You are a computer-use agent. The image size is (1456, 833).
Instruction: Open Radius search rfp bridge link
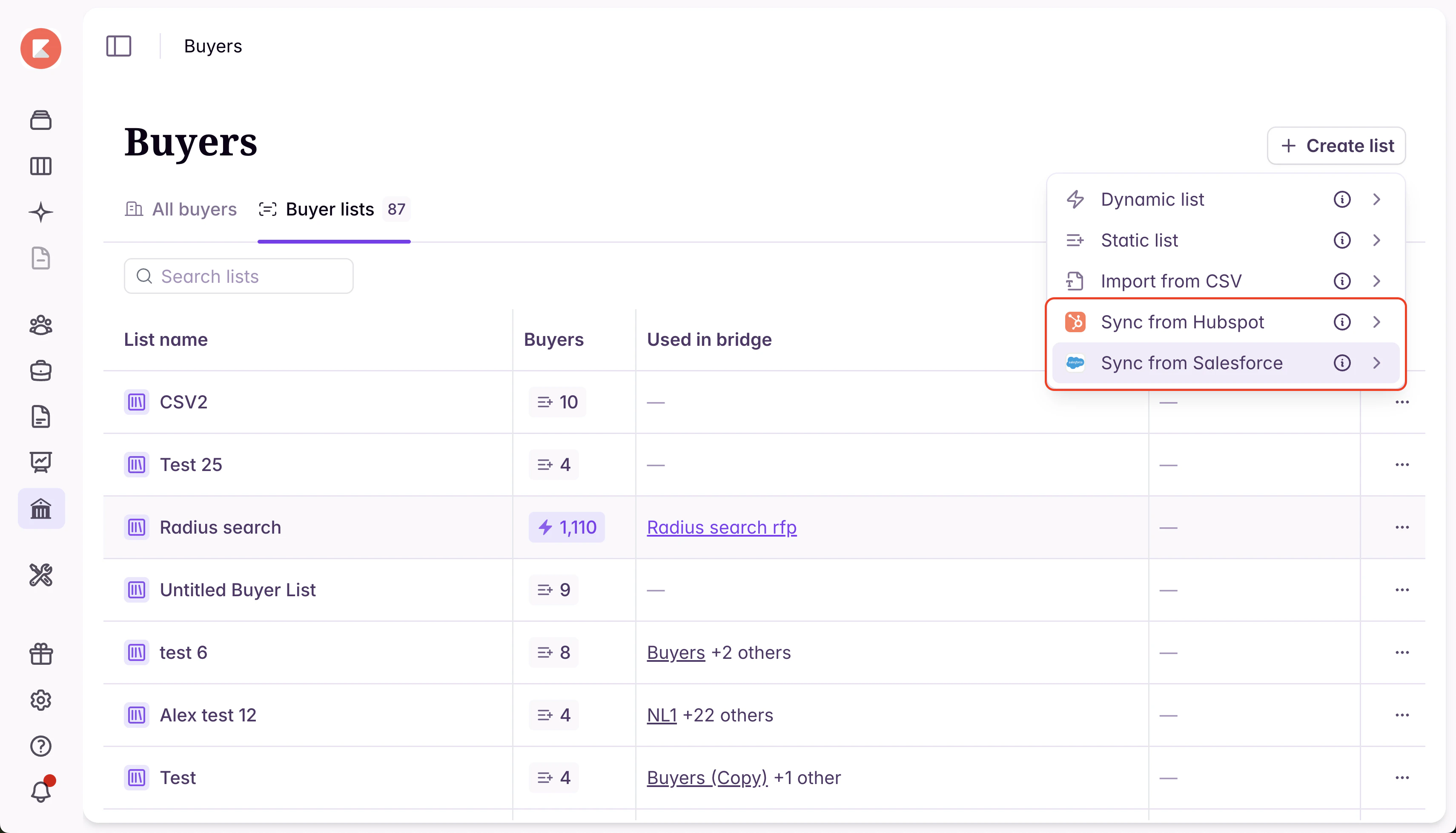coord(721,527)
